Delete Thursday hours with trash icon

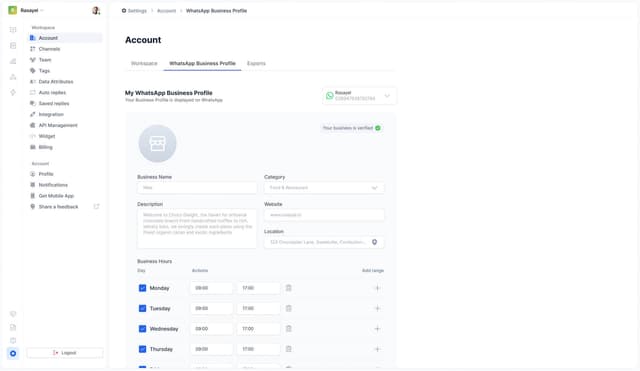[289, 349]
